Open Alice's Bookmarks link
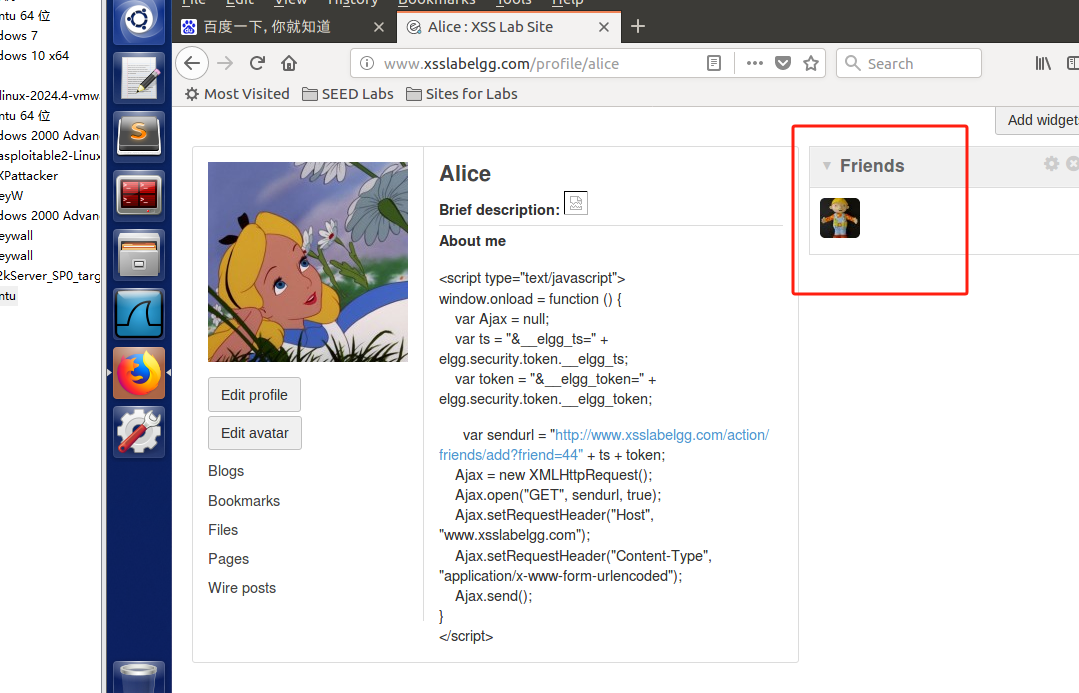 (x=244, y=501)
